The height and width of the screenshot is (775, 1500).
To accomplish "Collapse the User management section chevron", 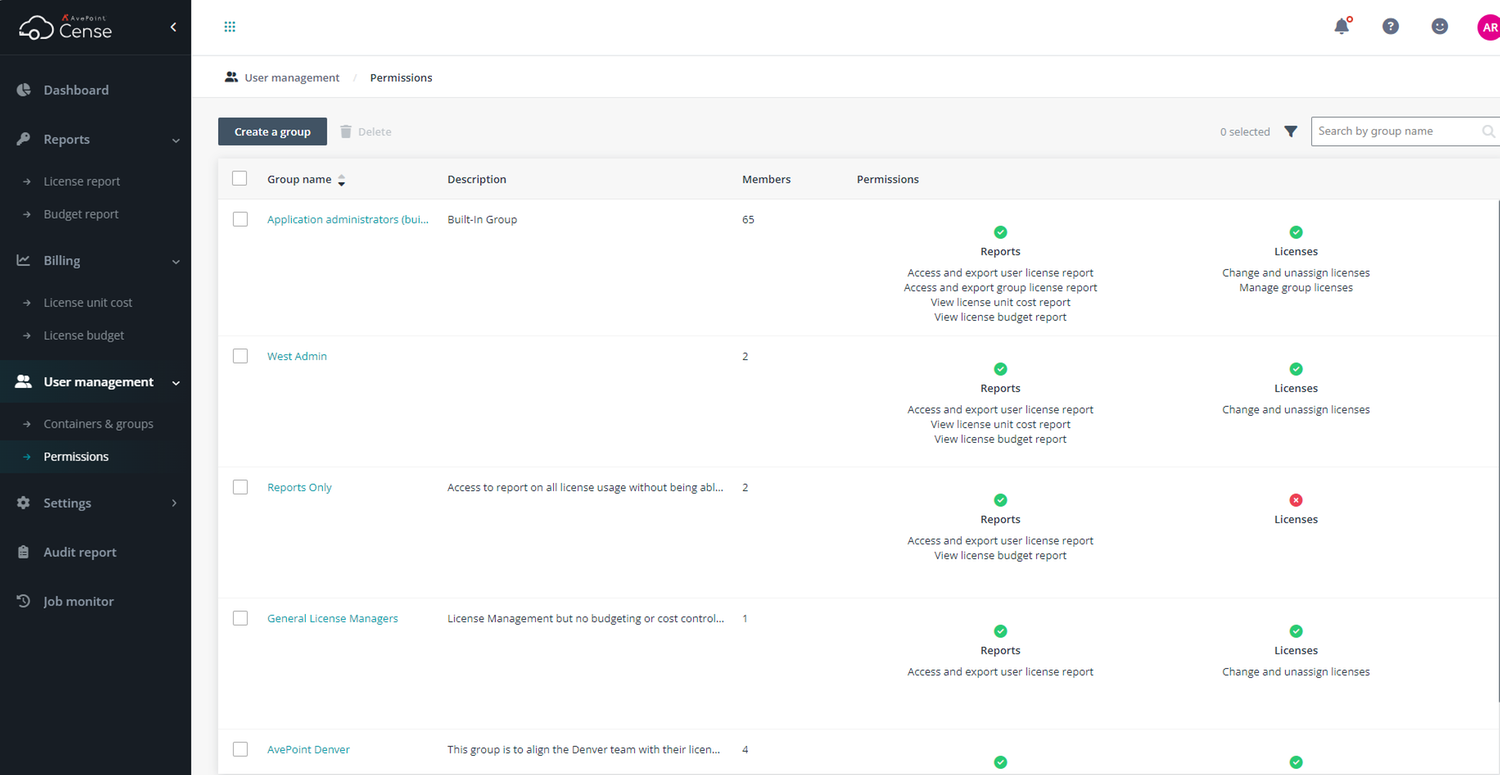I will (x=176, y=383).
